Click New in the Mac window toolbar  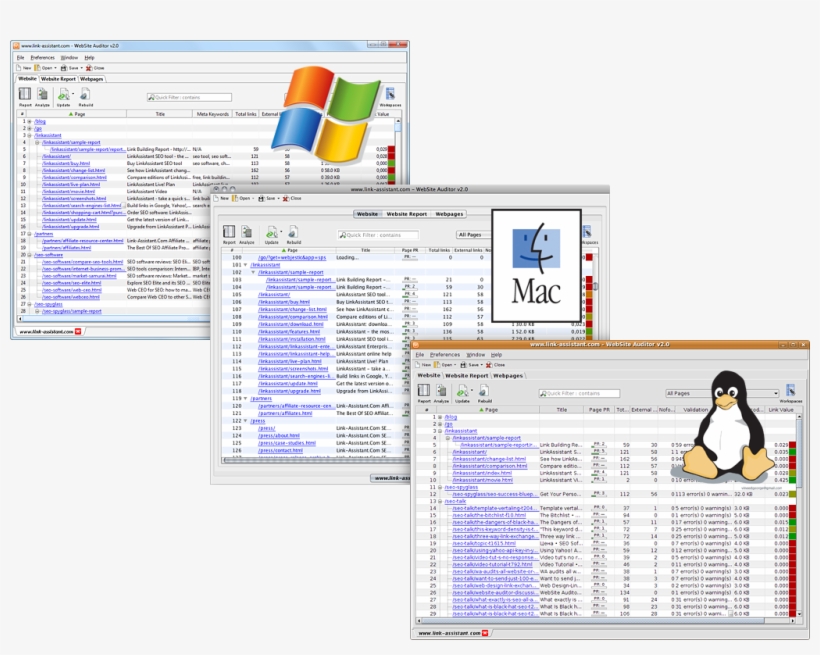point(221,198)
